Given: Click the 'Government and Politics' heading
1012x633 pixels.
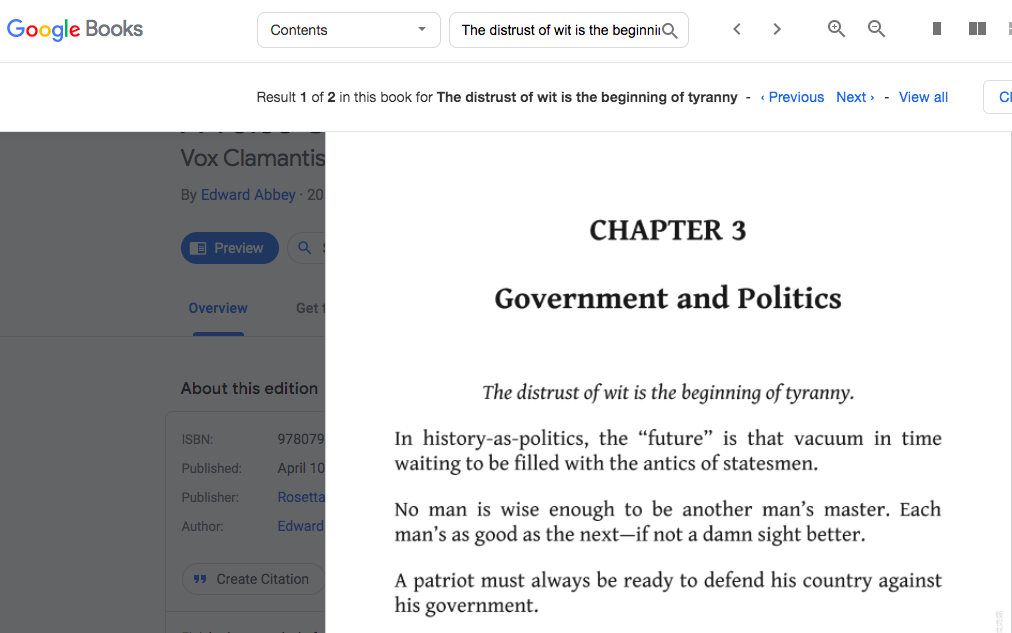Looking at the screenshot, I should (x=668, y=298).
